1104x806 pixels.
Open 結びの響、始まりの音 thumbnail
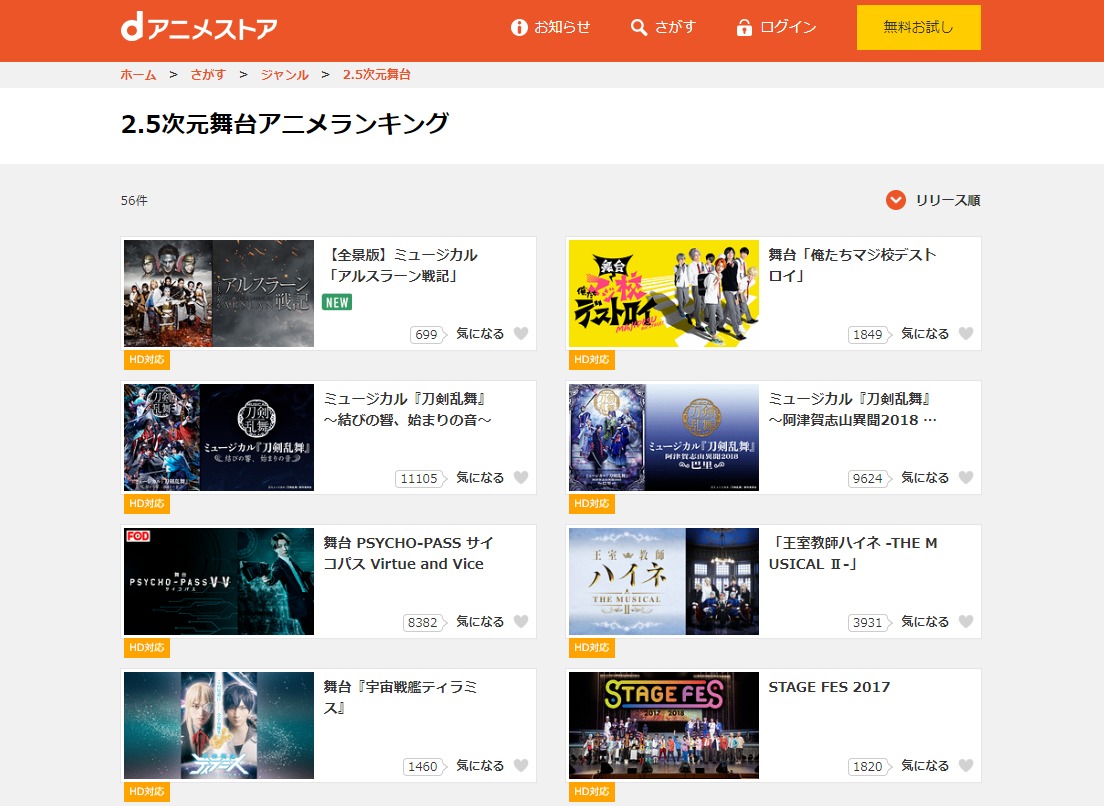219,437
